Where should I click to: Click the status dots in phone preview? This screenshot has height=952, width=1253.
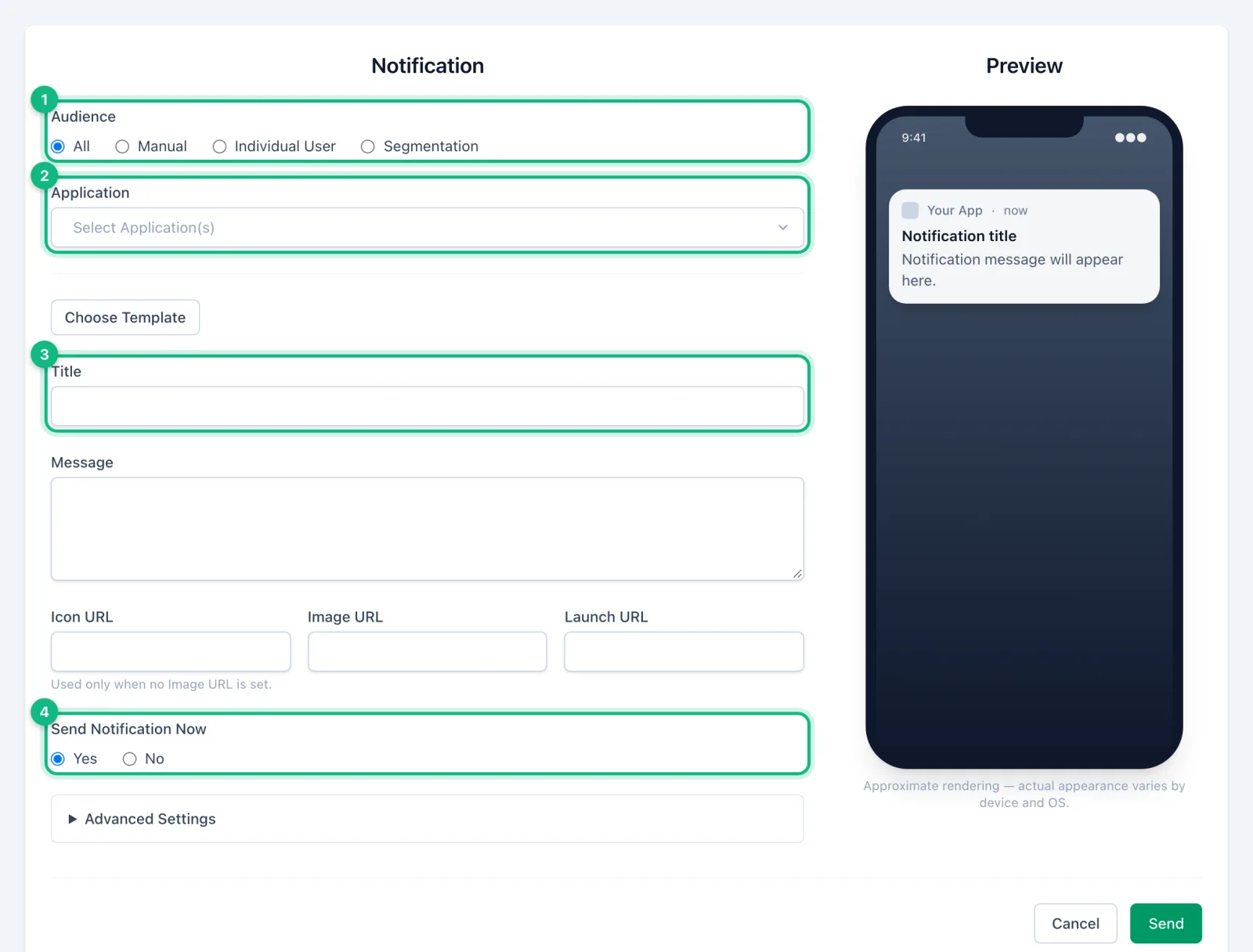(x=1131, y=138)
